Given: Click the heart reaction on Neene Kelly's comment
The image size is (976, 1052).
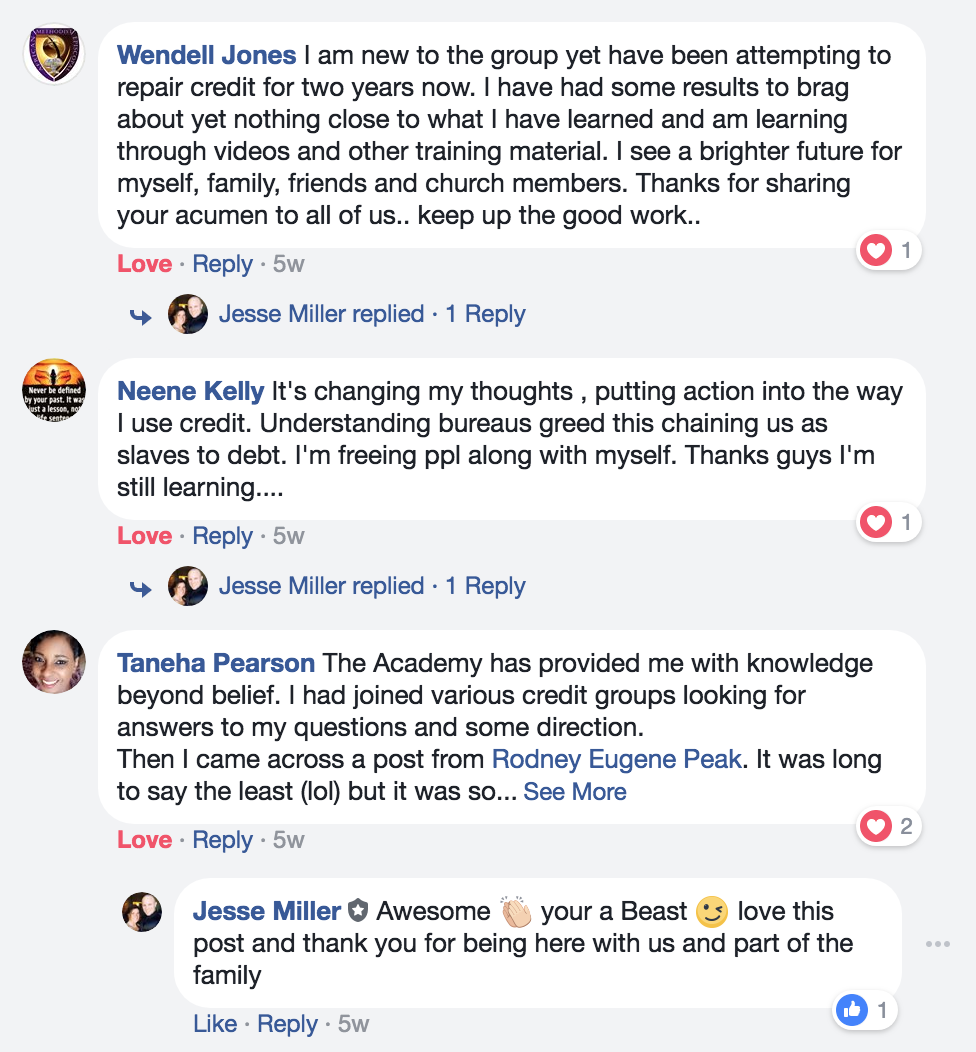Looking at the screenshot, I should 876,522.
